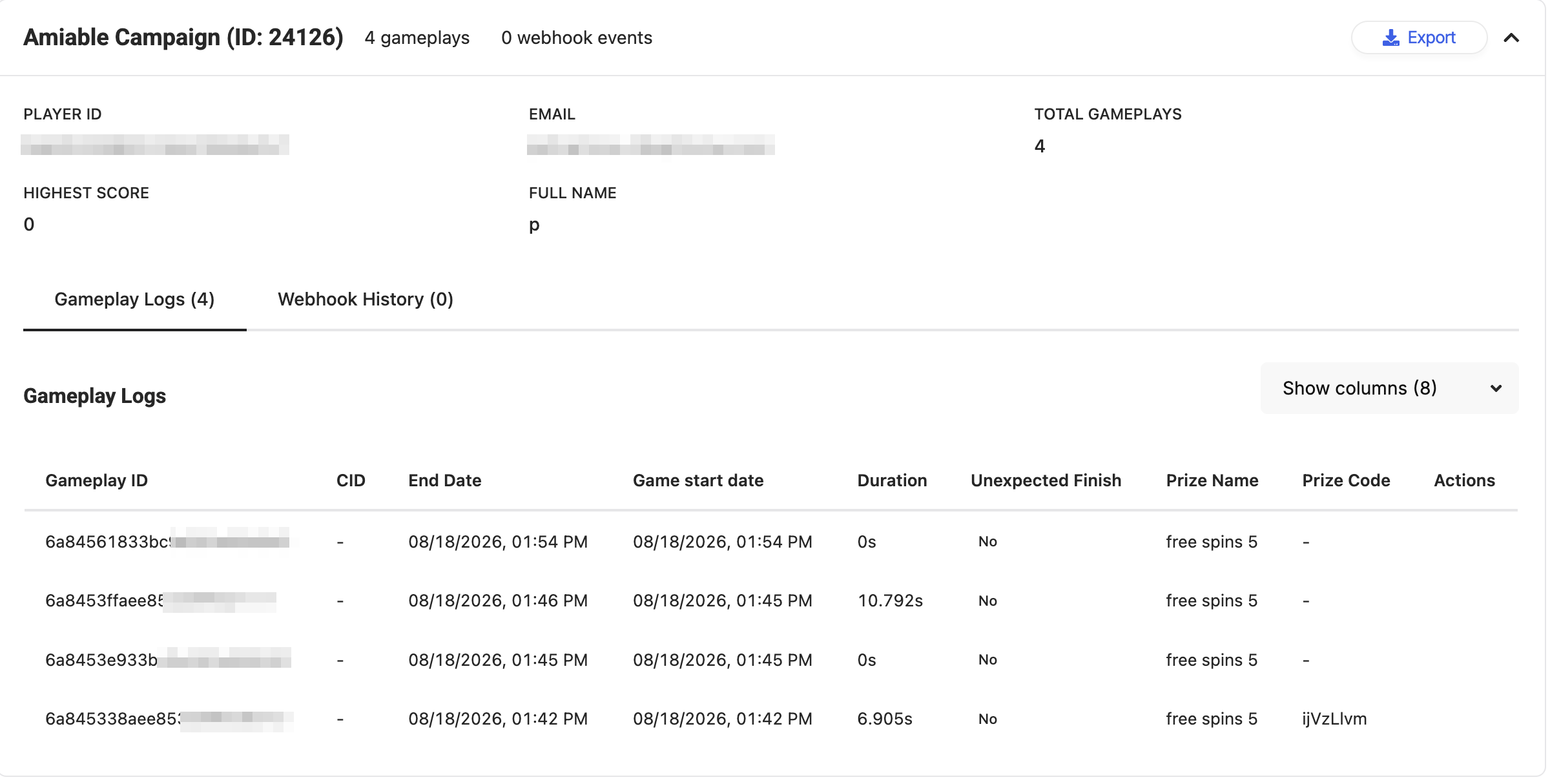Screen dimensions: 1550x784
Task: Select gameplay row with duration 10.792s
Action: 770,601
